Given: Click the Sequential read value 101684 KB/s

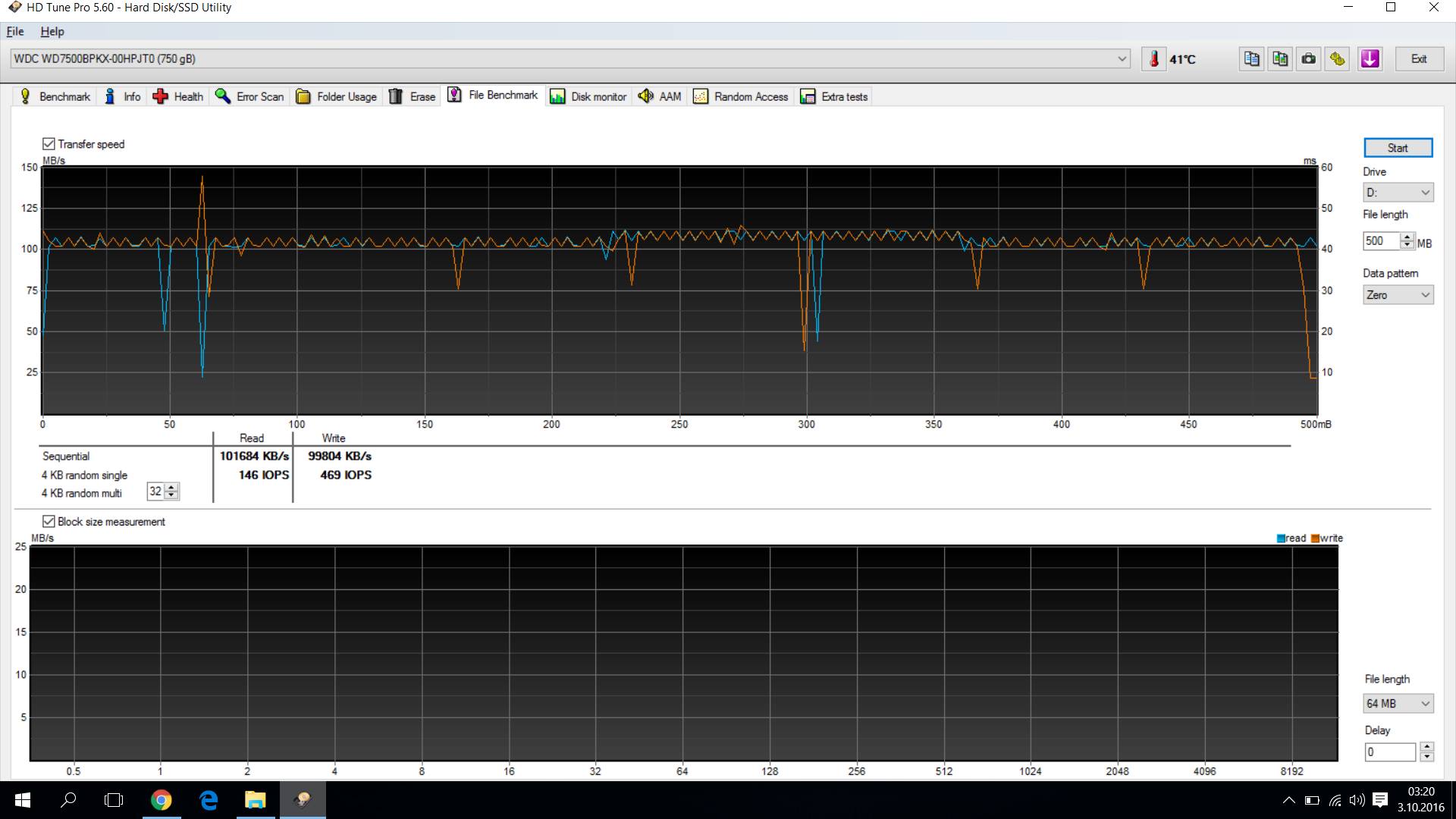Looking at the screenshot, I should pos(254,457).
